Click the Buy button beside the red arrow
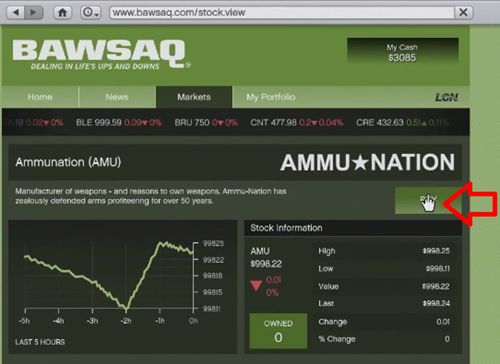The image size is (500, 364). tap(428, 200)
